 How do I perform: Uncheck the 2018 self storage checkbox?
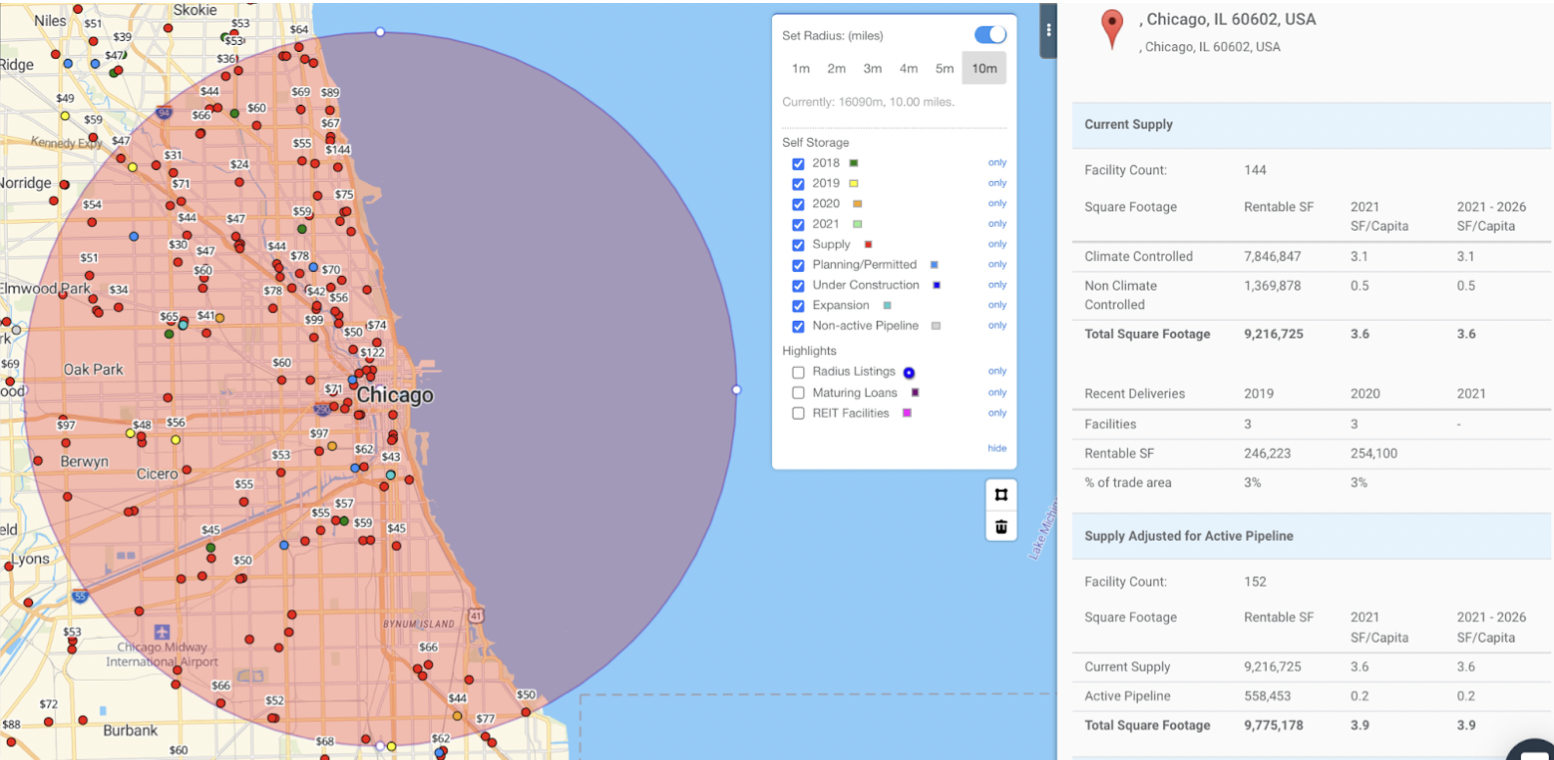798,164
